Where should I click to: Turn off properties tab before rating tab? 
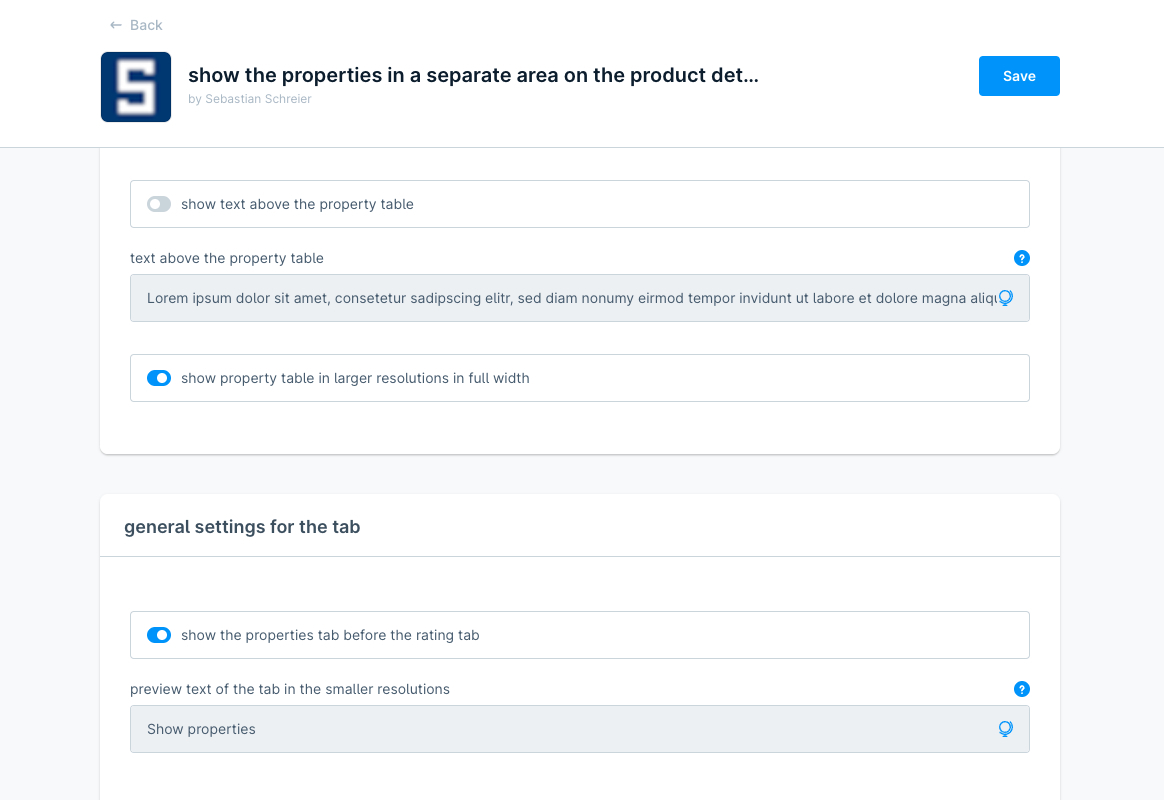coord(159,635)
